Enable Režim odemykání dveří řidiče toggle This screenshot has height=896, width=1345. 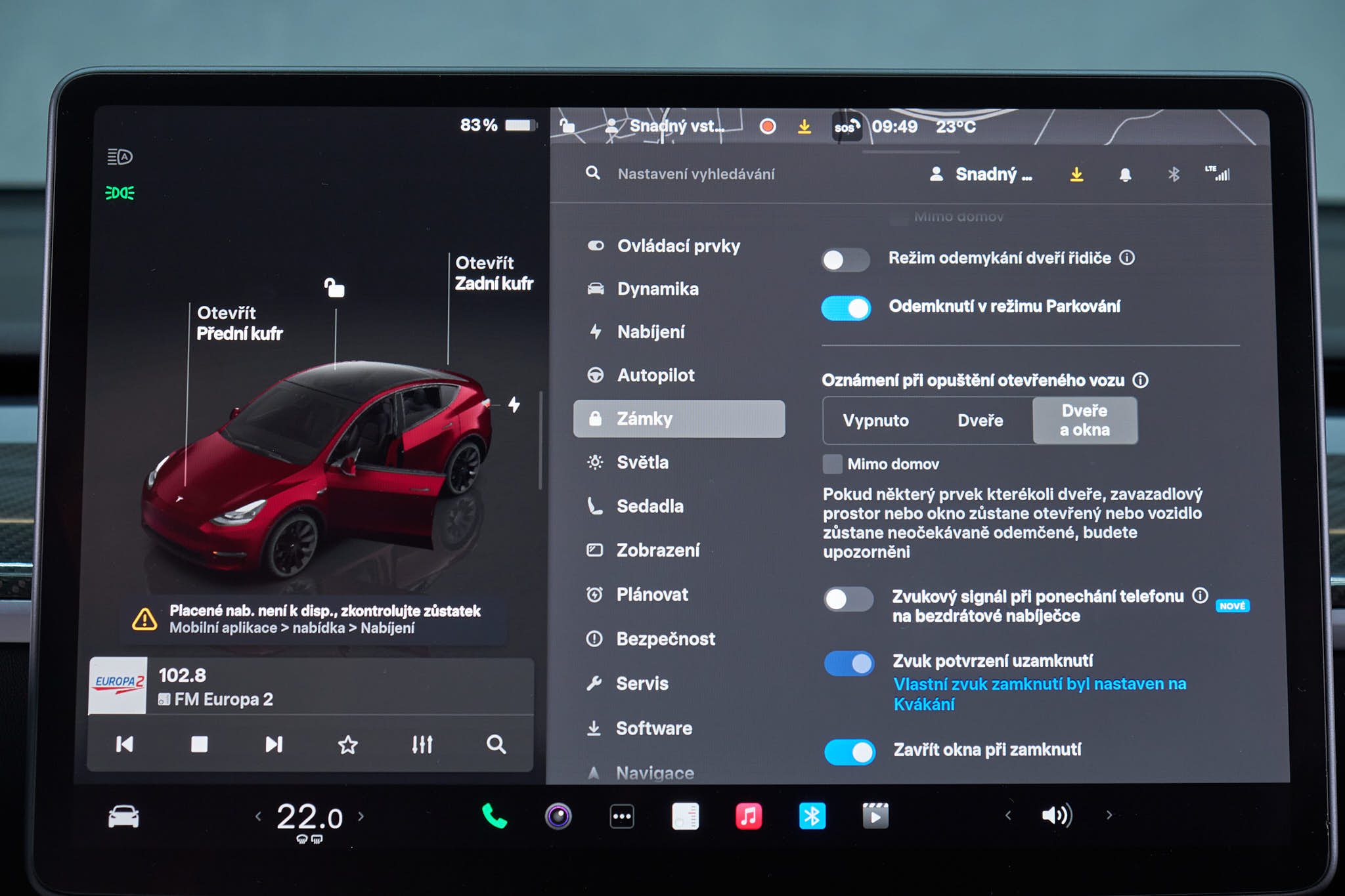click(x=845, y=260)
